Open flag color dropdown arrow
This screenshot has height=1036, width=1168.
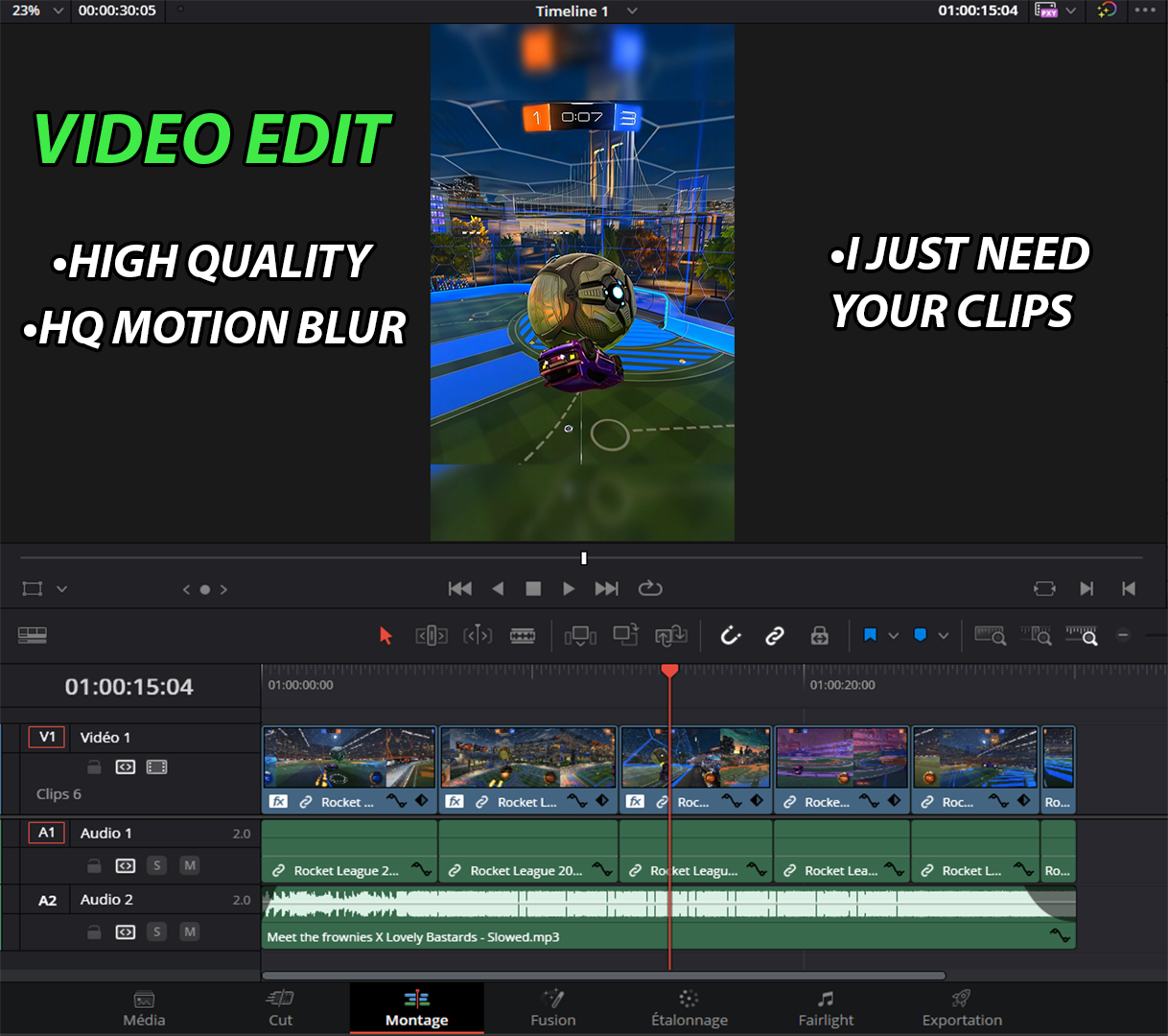coord(894,635)
